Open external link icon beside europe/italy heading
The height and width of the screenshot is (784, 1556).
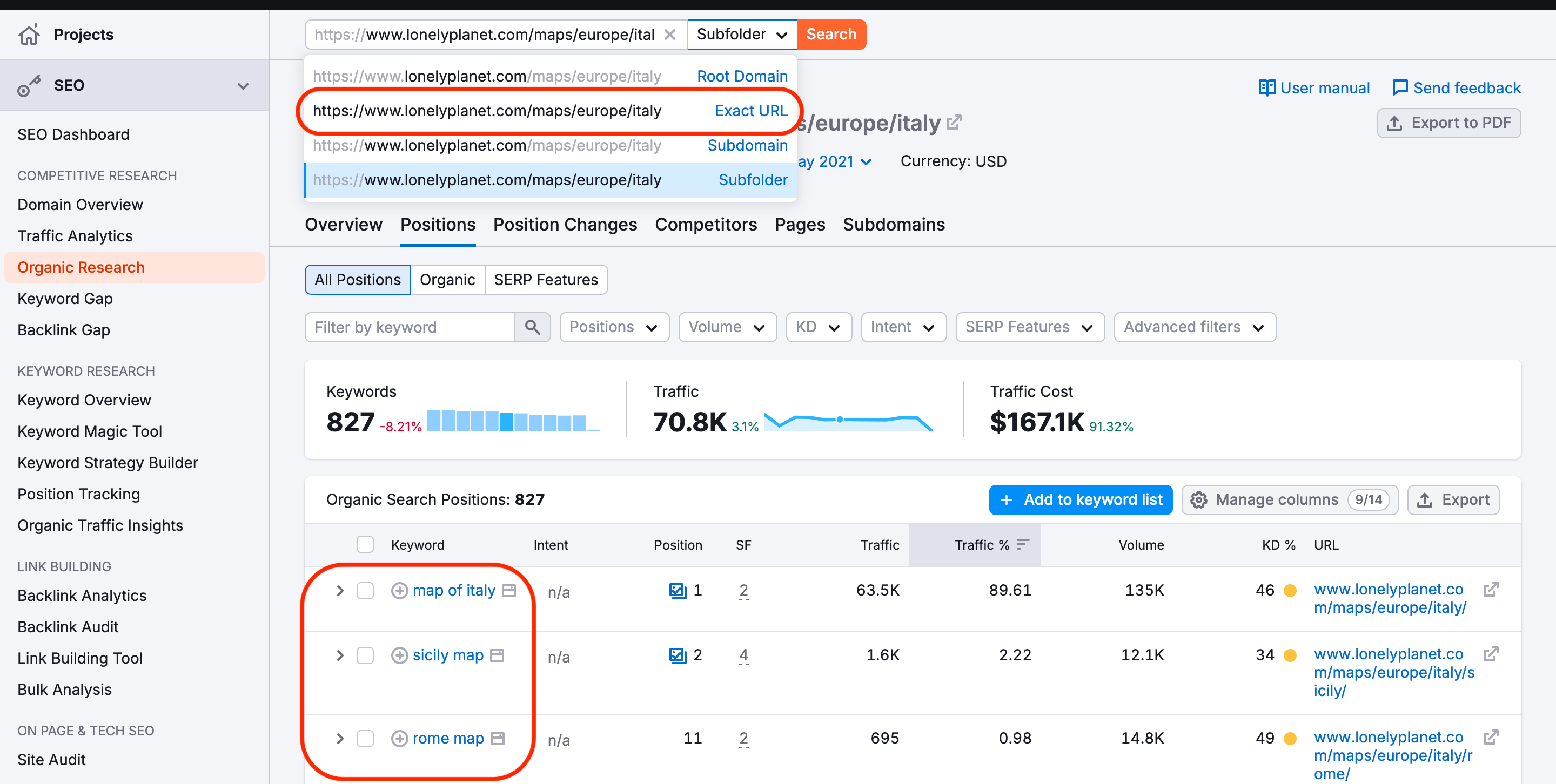[x=954, y=123]
